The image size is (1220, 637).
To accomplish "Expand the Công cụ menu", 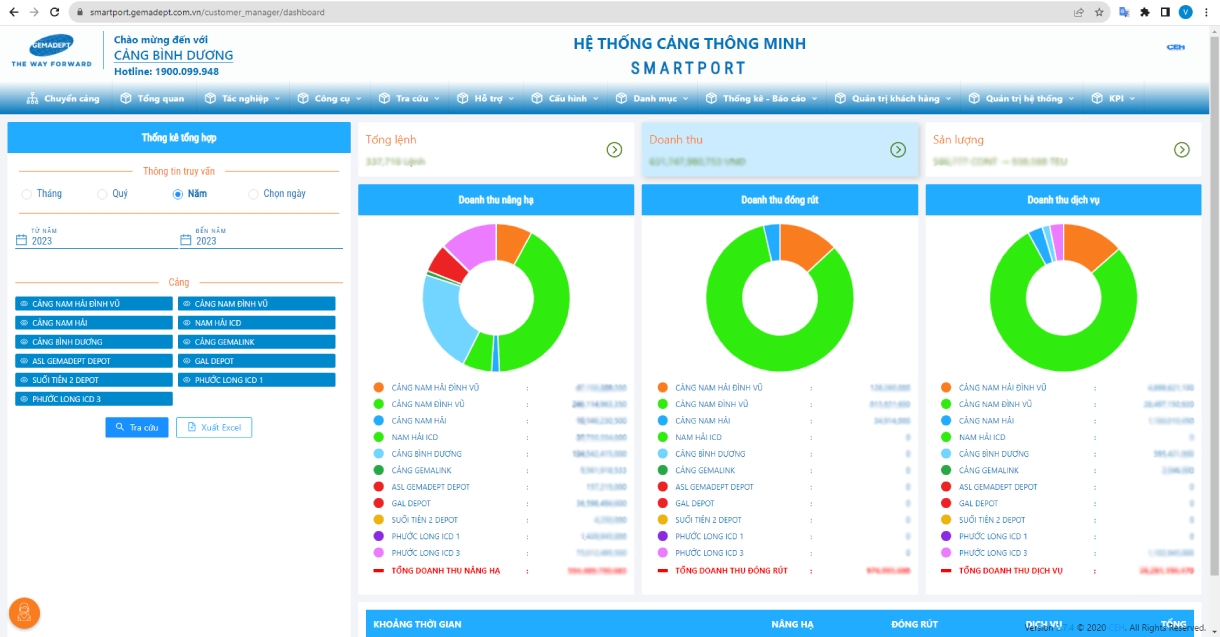I will [328, 98].
